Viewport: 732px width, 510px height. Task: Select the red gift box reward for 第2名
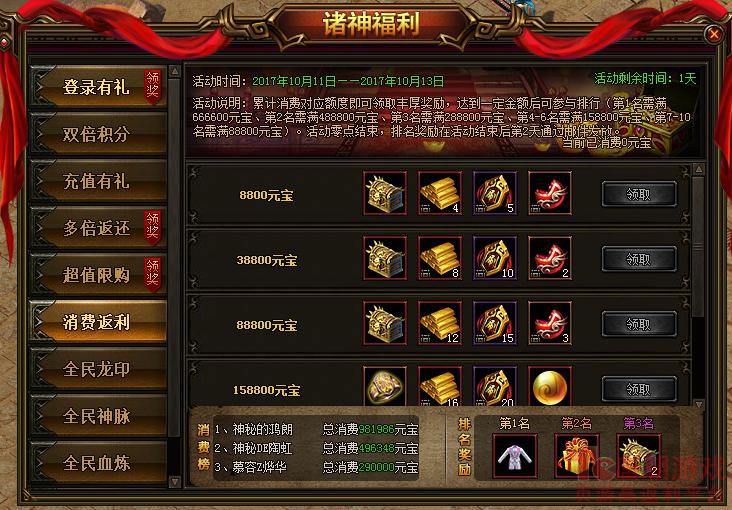[x=577, y=456]
